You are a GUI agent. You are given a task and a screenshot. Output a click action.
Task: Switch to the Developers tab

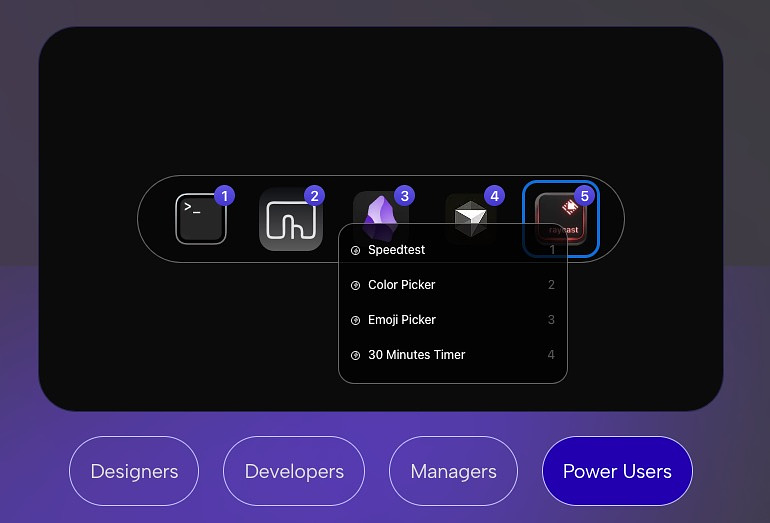point(294,471)
